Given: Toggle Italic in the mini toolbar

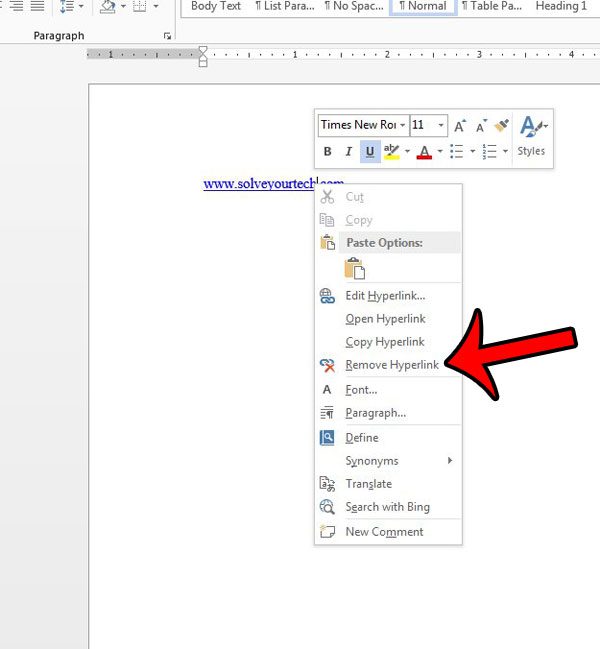Looking at the screenshot, I should (348, 152).
